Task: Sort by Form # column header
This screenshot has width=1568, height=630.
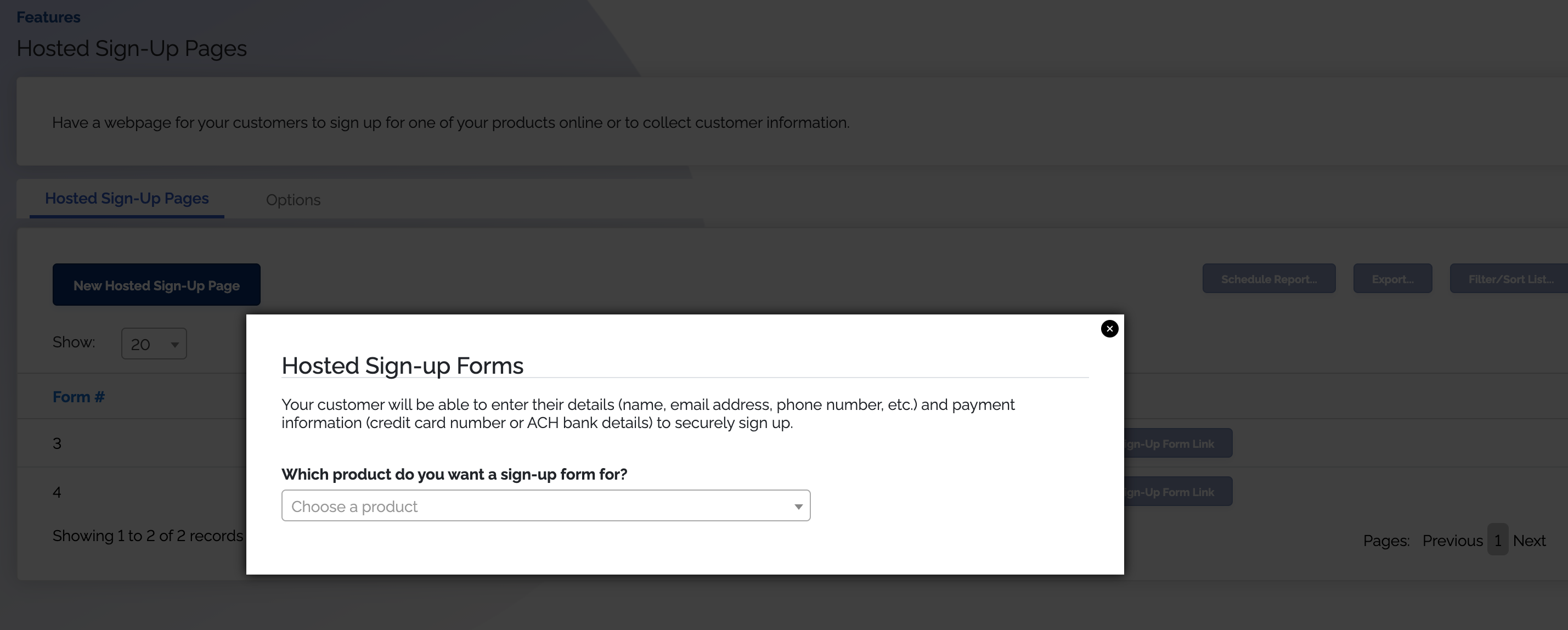Action: point(78,397)
